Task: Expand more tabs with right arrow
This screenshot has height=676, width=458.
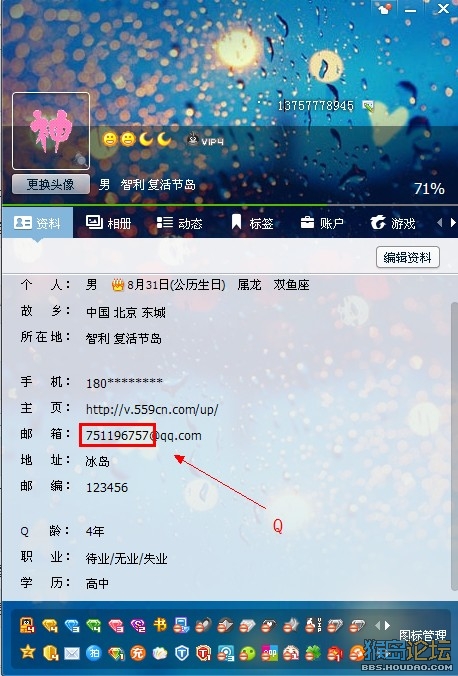Action: (x=452, y=223)
